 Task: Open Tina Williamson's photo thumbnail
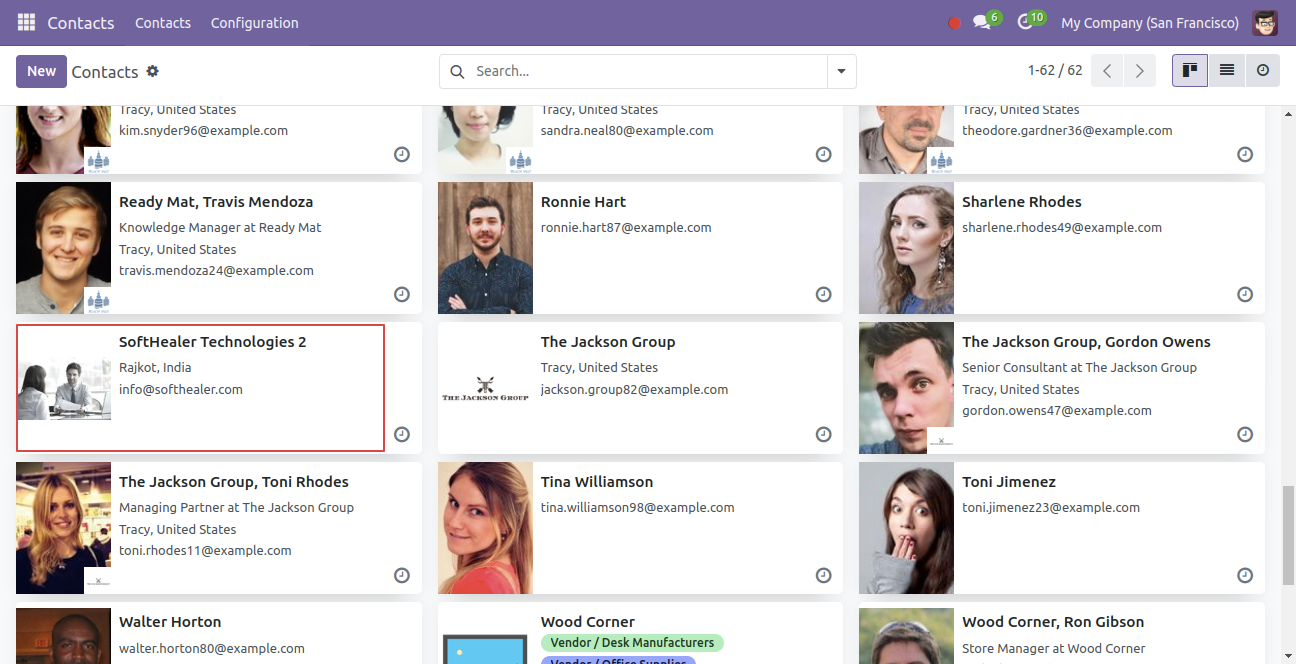pyautogui.click(x=485, y=528)
